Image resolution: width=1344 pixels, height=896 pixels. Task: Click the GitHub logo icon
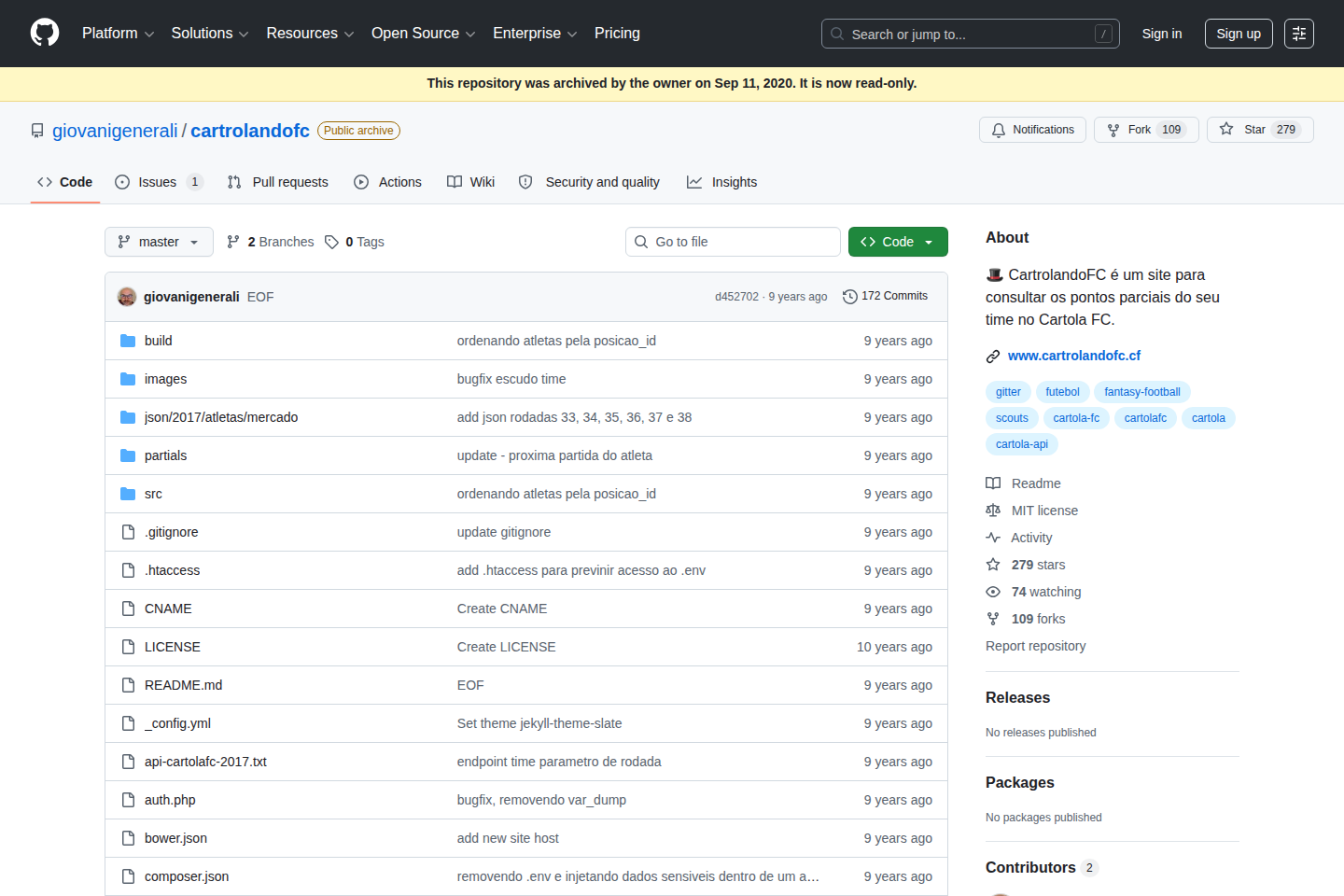(x=45, y=34)
